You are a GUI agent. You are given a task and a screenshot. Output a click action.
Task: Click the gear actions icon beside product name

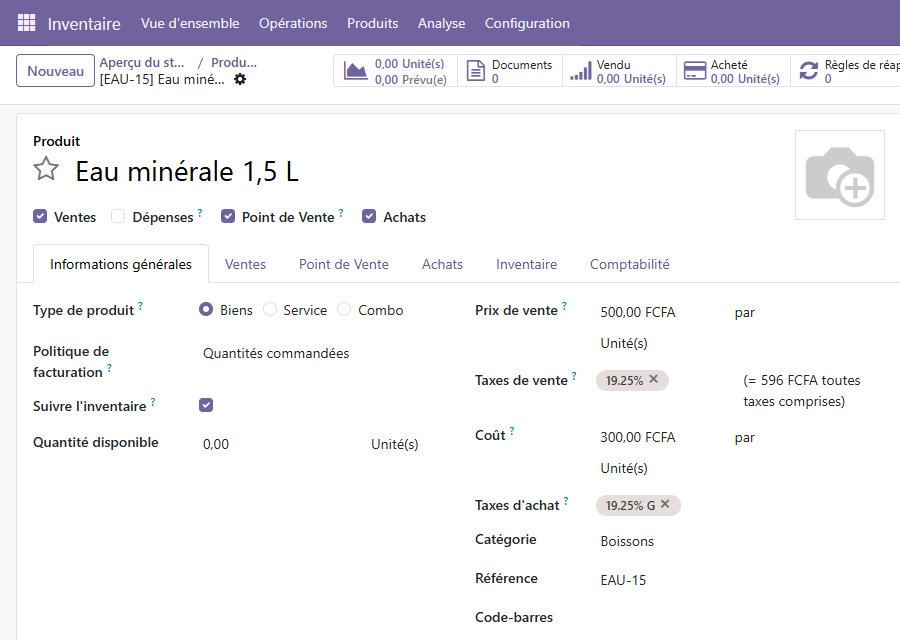(x=240, y=79)
